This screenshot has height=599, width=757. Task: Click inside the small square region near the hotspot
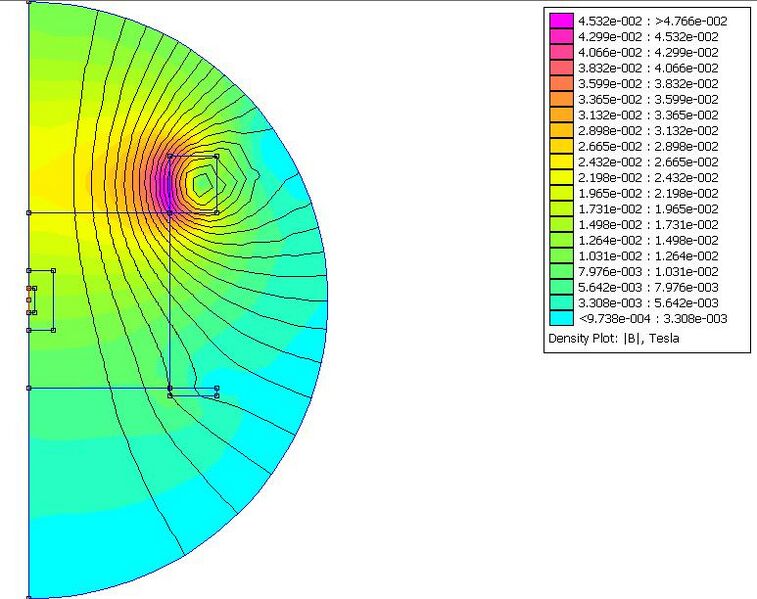click(x=200, y=183)
